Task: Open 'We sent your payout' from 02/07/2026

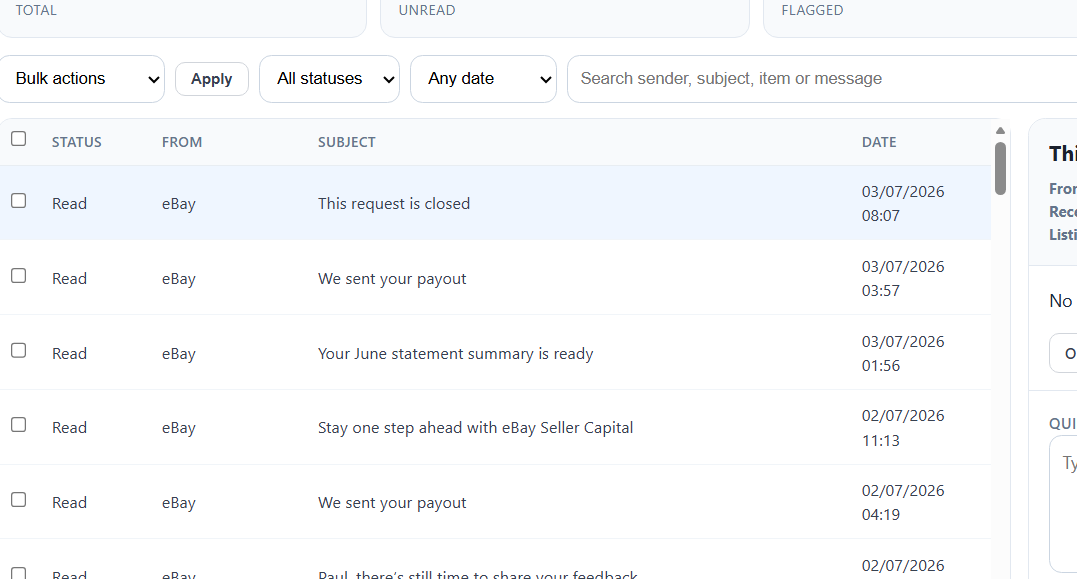Action: (392, 502)
